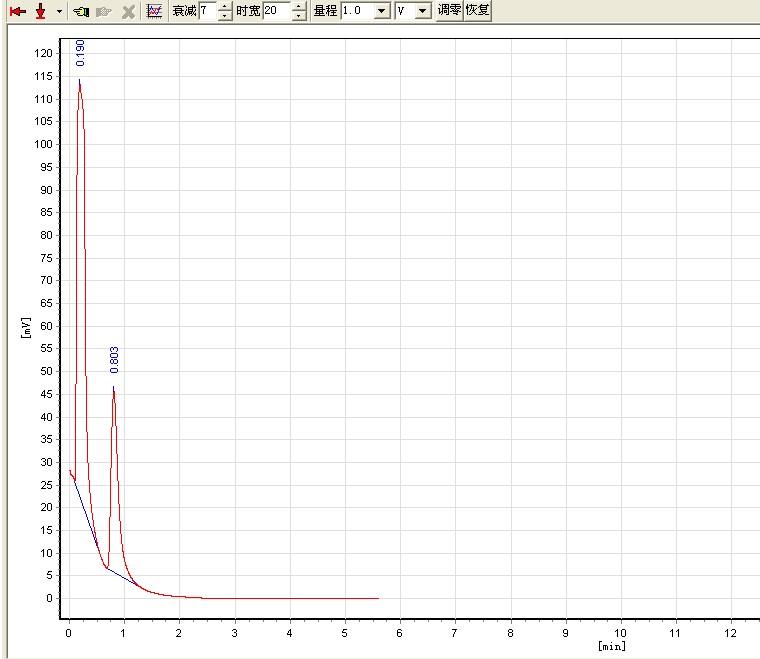Decrease the 衰减 value with down spinner
This screenshot has height=659, width=760.
pos(224,16)
